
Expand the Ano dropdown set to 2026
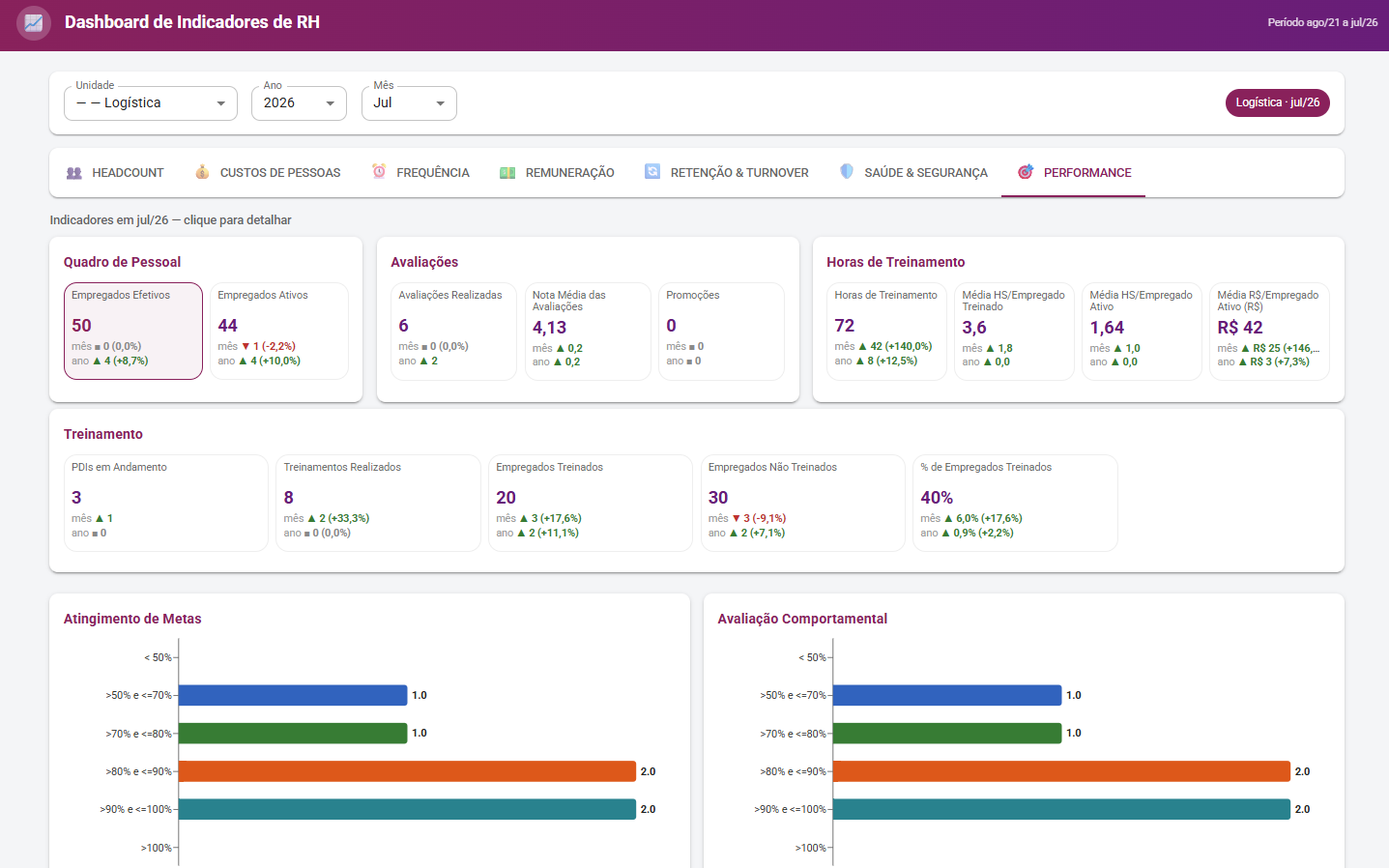(299, 103)
